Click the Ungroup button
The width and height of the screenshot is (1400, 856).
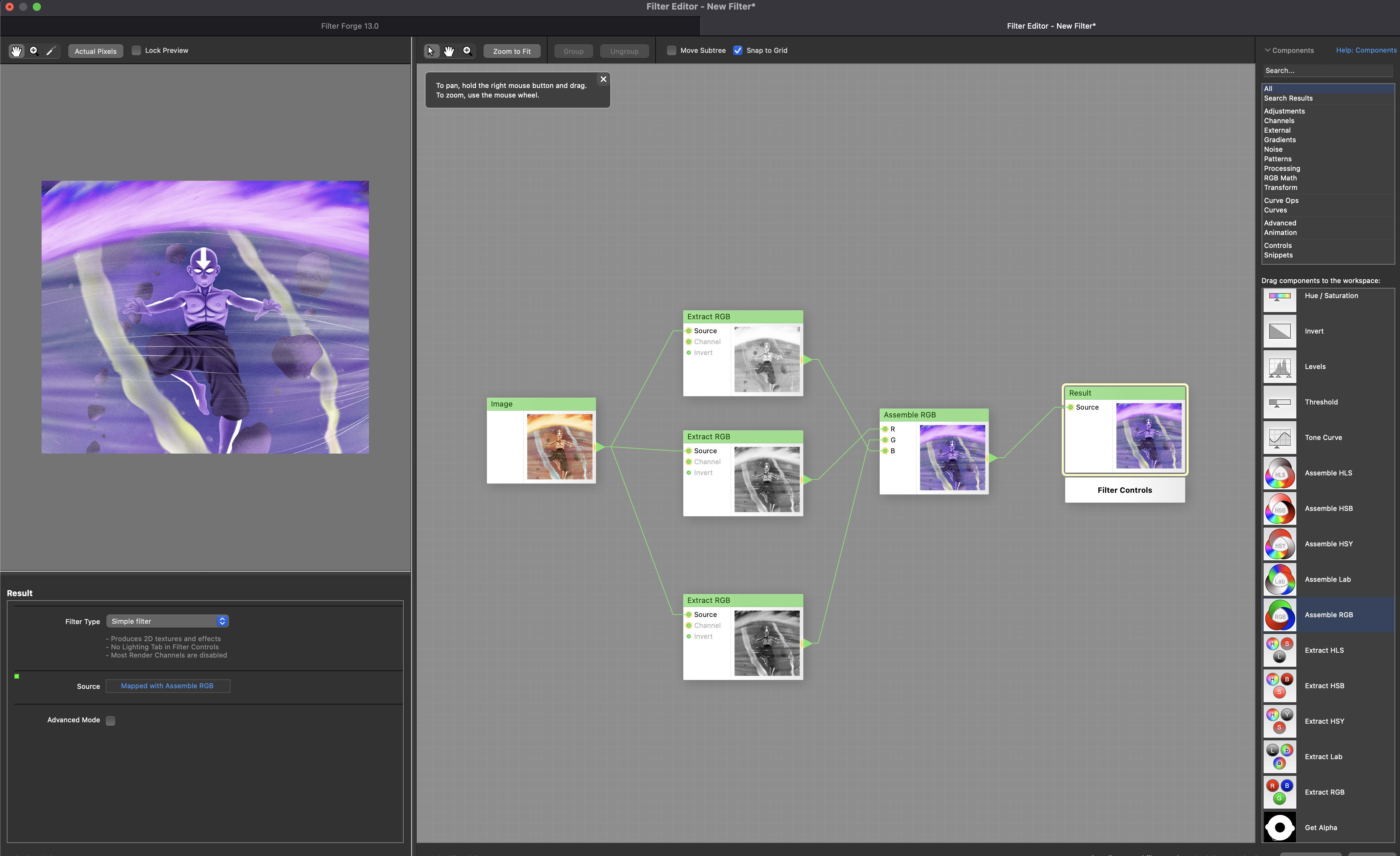[x=624, y=51]
